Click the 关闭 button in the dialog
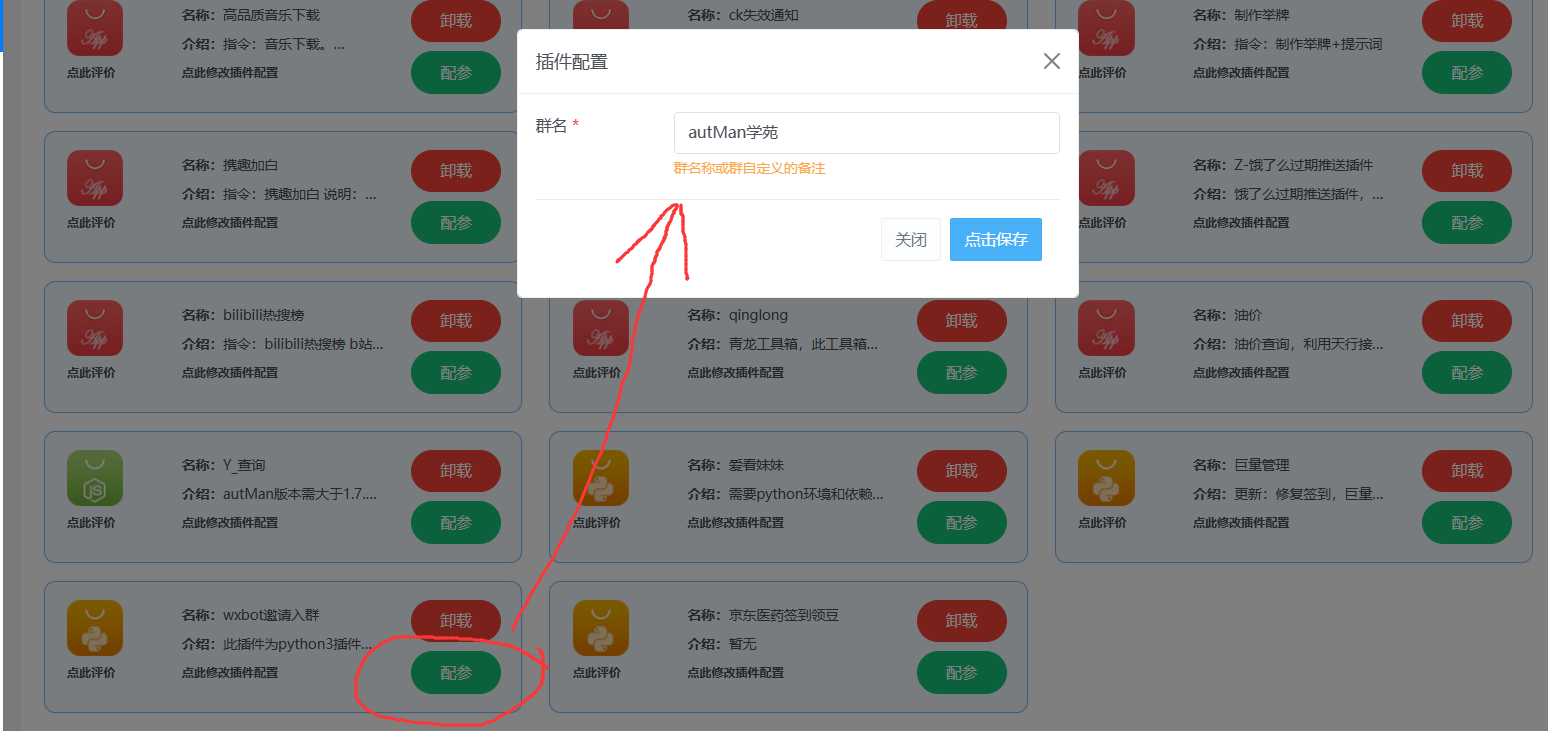1548x731 pixels. click(911, 240)
